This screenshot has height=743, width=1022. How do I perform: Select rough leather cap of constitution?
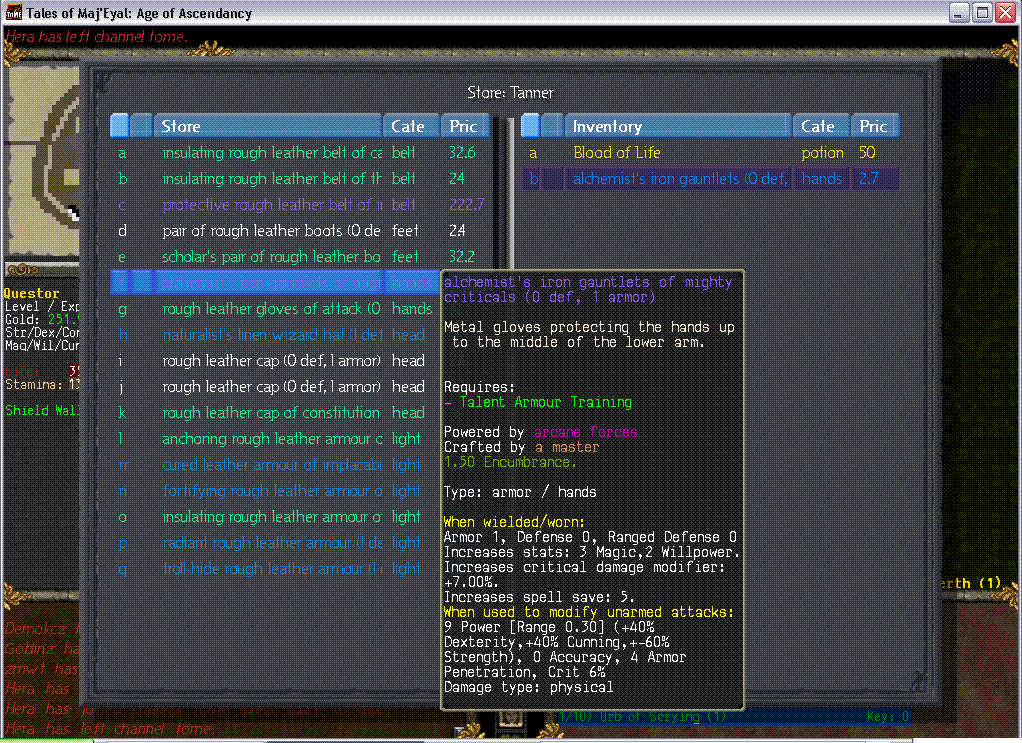pos(276,413)
